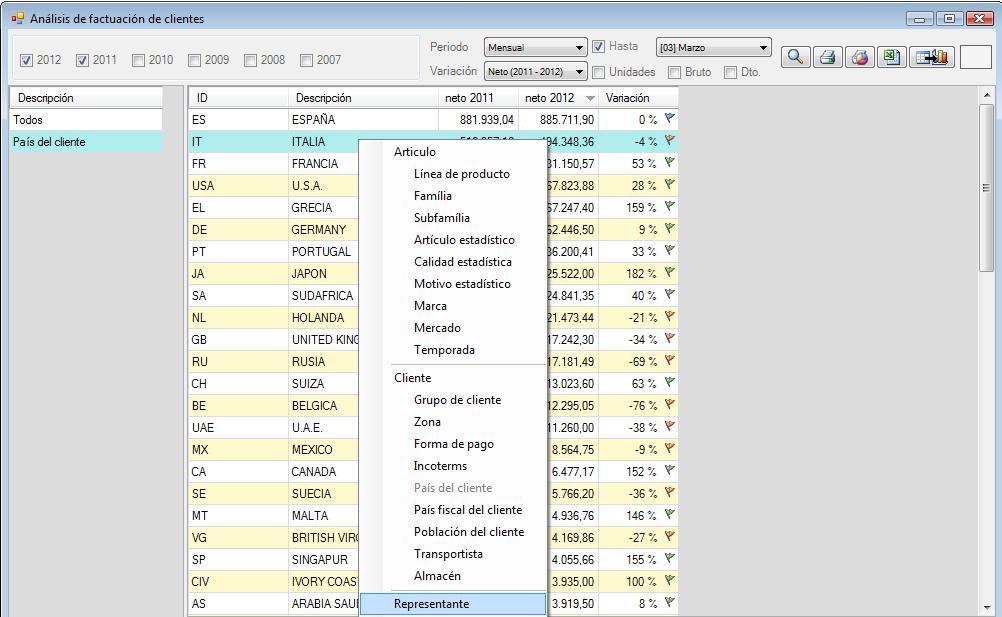Click the magnifying glass search button
The width and height of the screenshot is (1002, 617).
tap(796, 57)
